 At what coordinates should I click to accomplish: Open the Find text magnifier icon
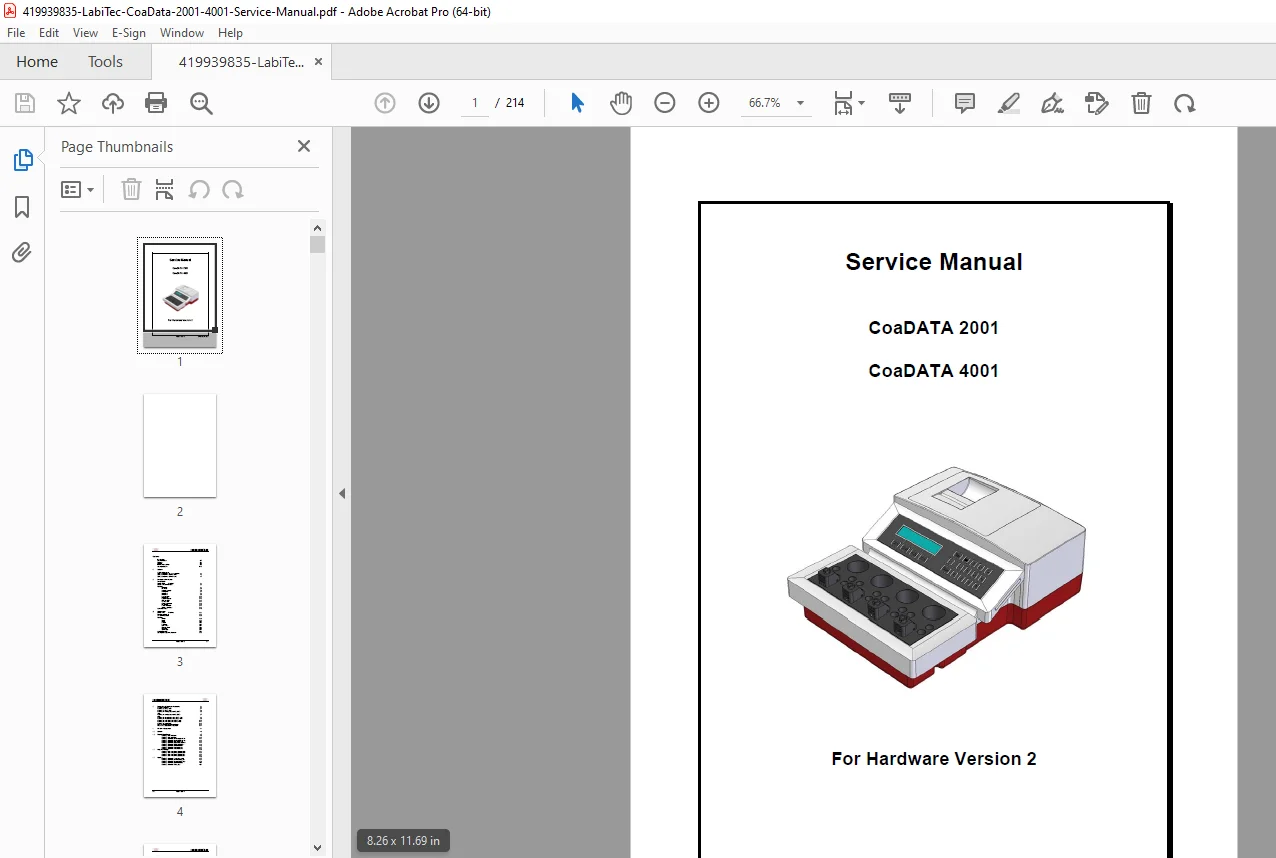pos(201,103)
